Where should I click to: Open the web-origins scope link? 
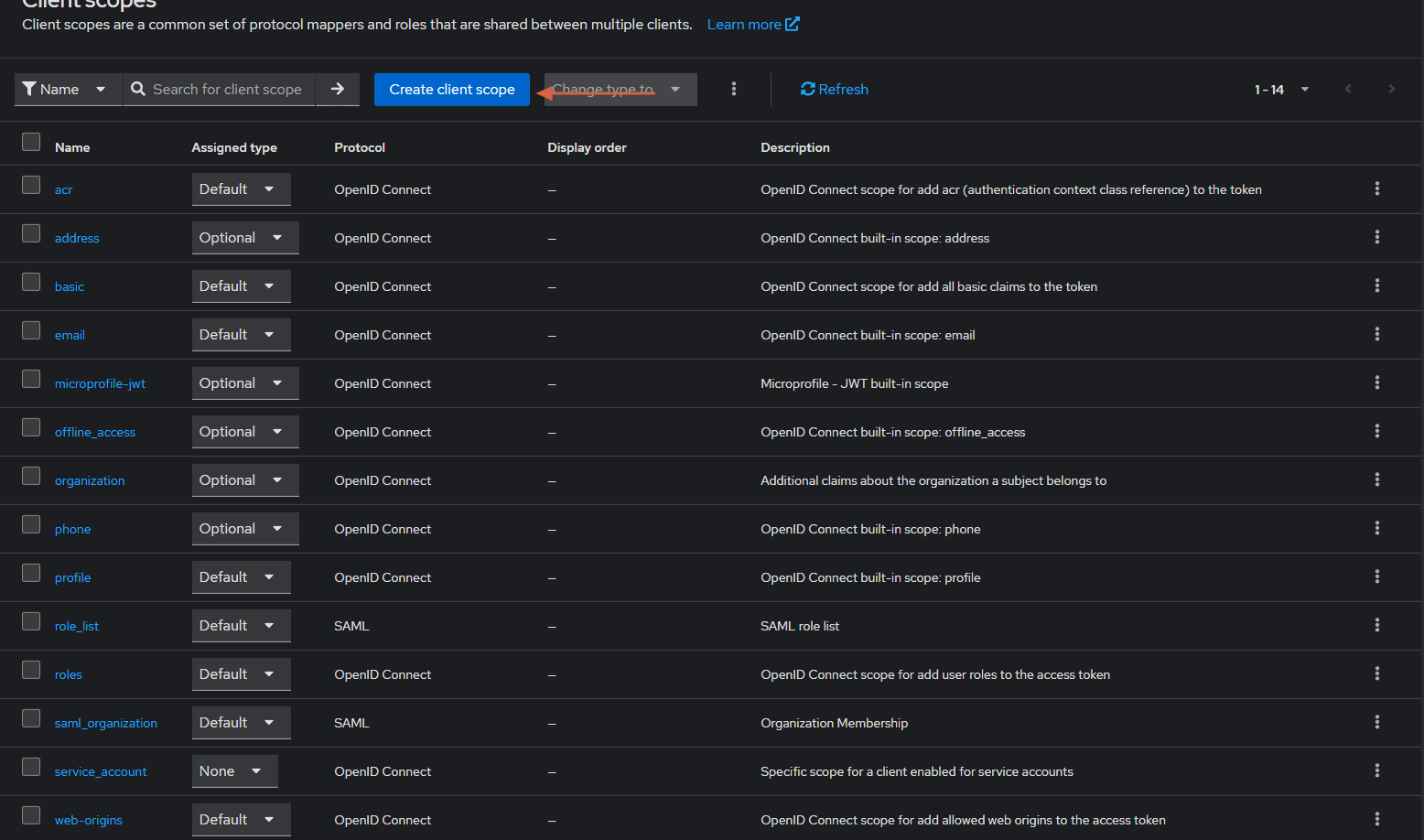pyautogui.click(x=89, y=820)
